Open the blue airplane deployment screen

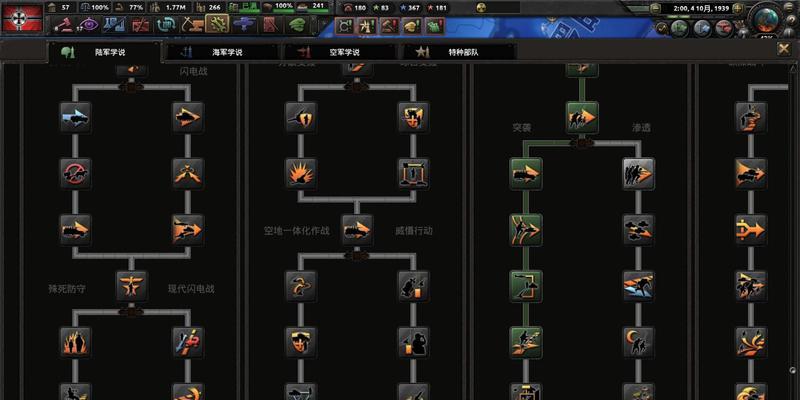tap(245, 23)
